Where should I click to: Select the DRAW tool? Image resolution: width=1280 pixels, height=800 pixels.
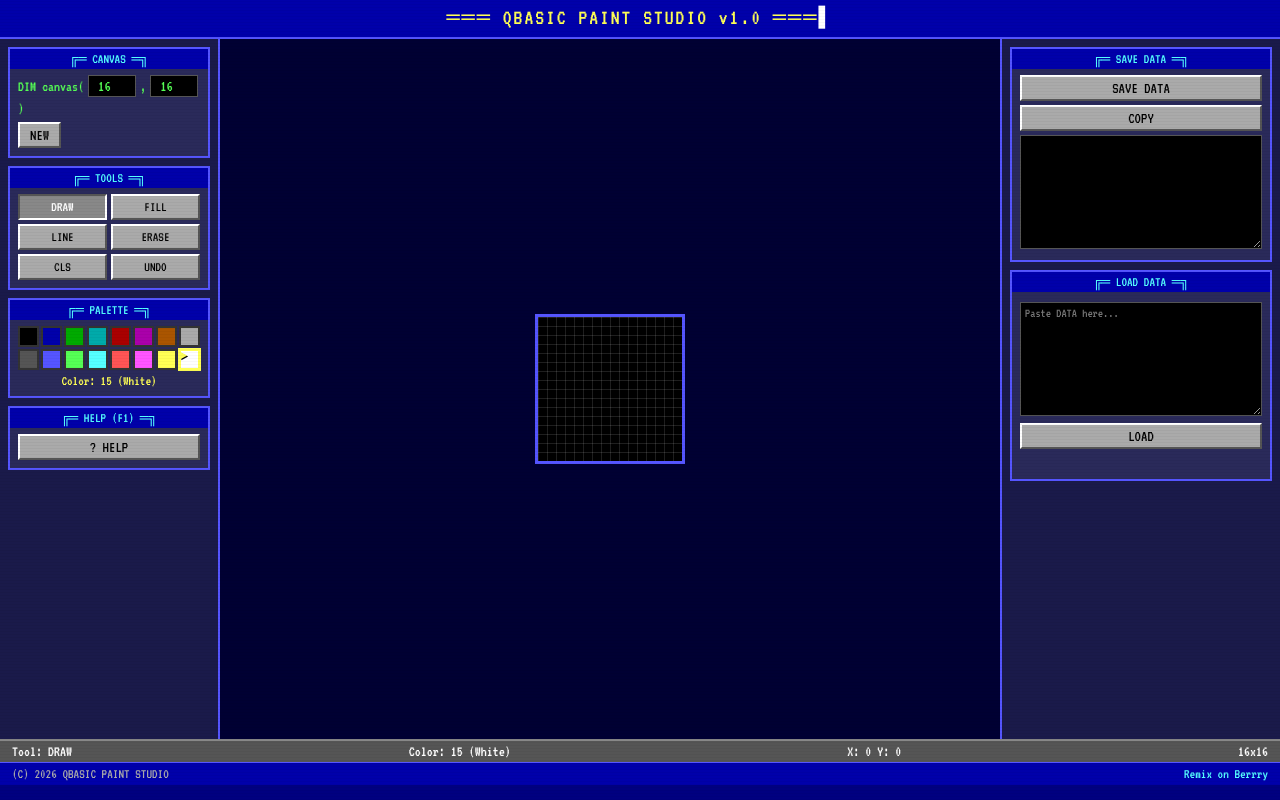(62, 207)
